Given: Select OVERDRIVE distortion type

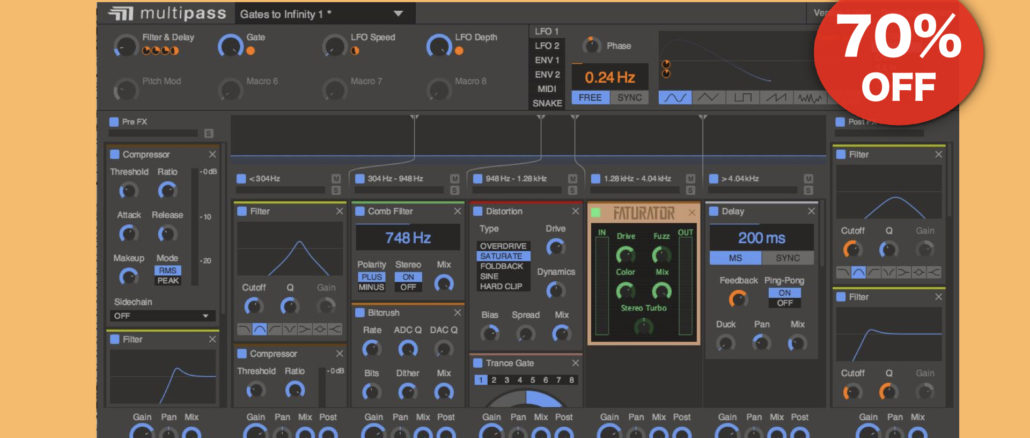Looking at the screenshot, I should 503,246.
